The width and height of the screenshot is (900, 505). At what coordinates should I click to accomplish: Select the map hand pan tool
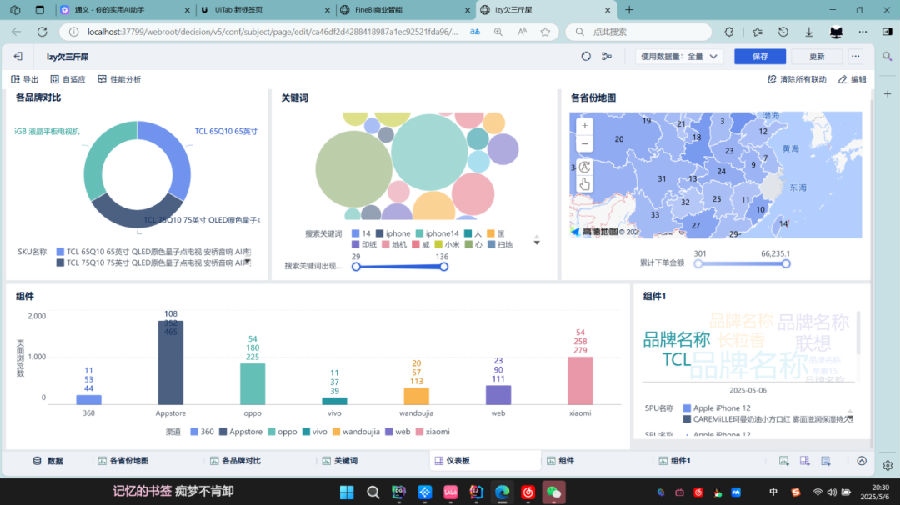[x=585, y=184]
